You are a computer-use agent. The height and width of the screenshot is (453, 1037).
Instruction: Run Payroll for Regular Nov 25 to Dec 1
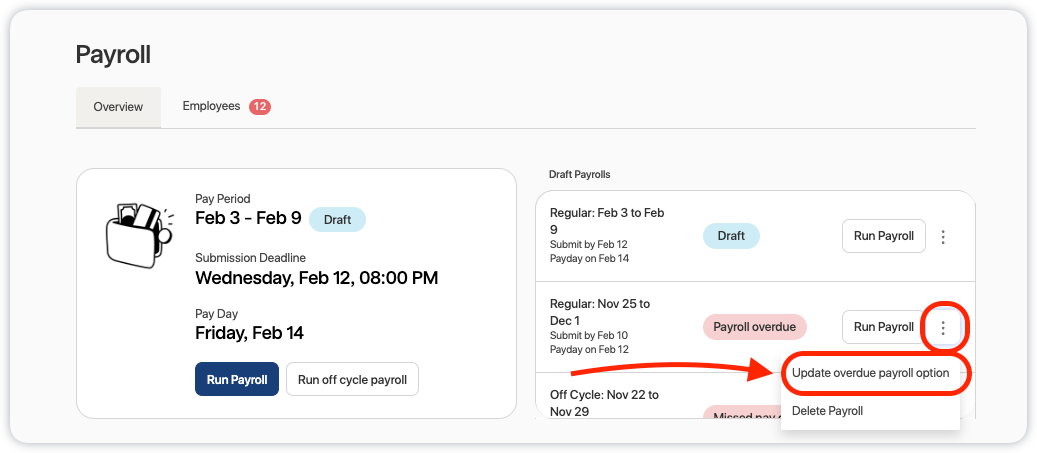pos(883,327)
